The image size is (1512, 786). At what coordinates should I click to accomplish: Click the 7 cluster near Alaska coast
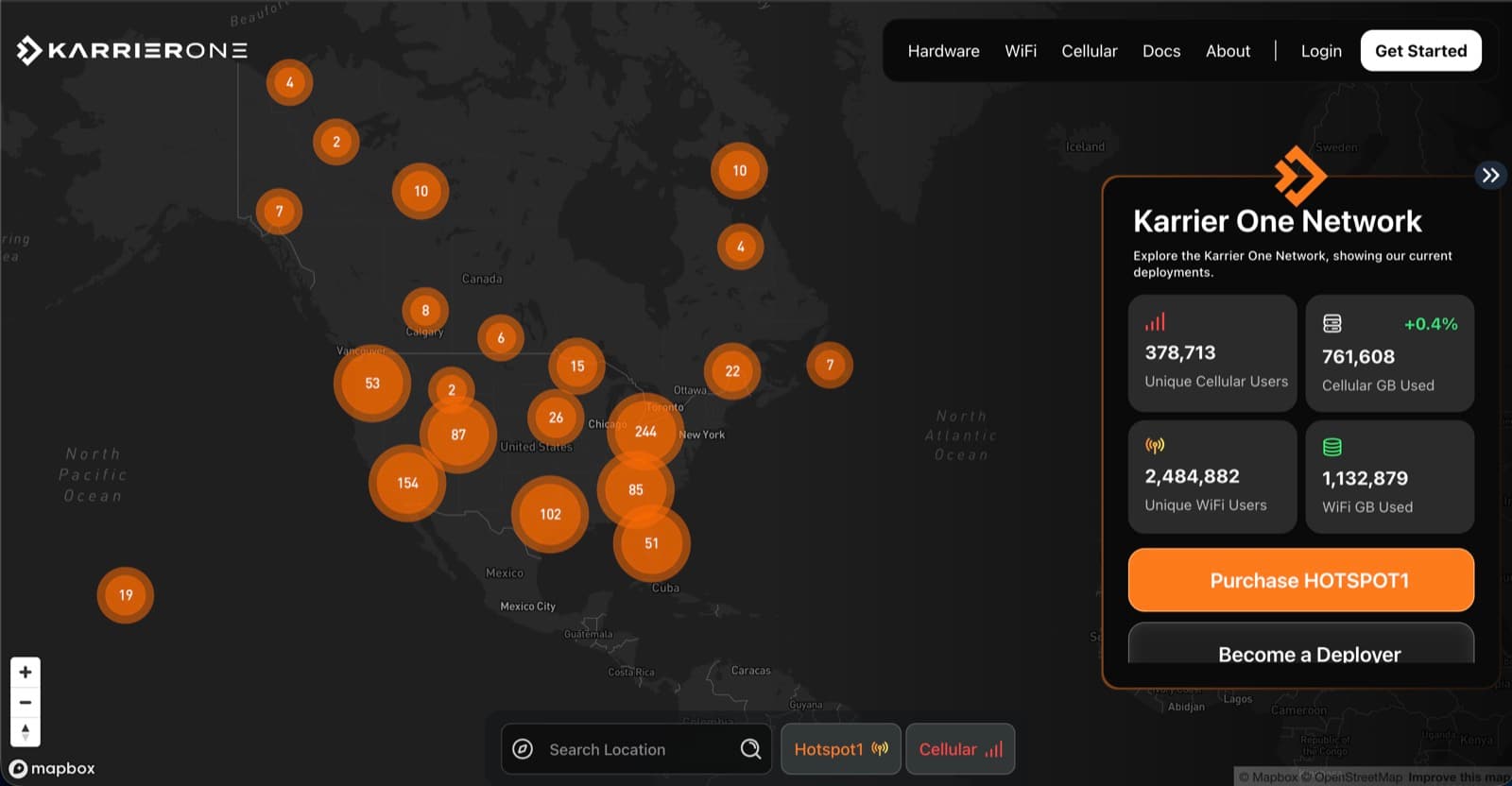pyautogui.click(x=279, y=211)
